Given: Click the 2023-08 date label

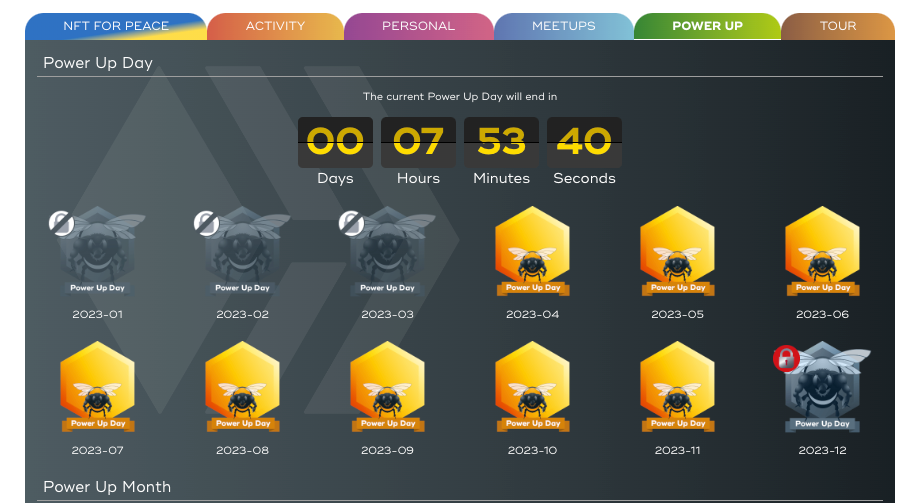Looking at the screenshot, I should click(x=243, y=451).
